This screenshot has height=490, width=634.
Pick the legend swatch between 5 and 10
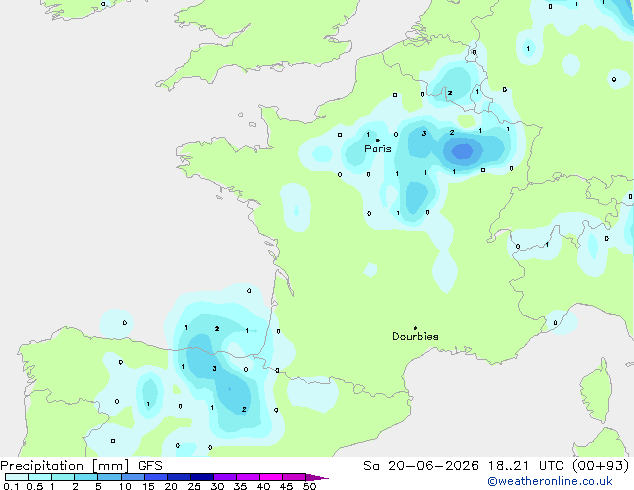[x=109, y=477]
